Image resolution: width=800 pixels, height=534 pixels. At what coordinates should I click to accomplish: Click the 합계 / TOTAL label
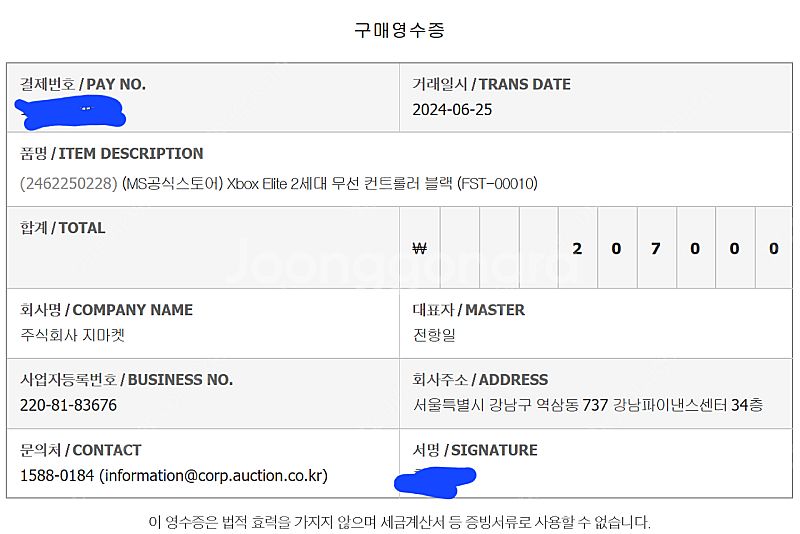[63, 228]
